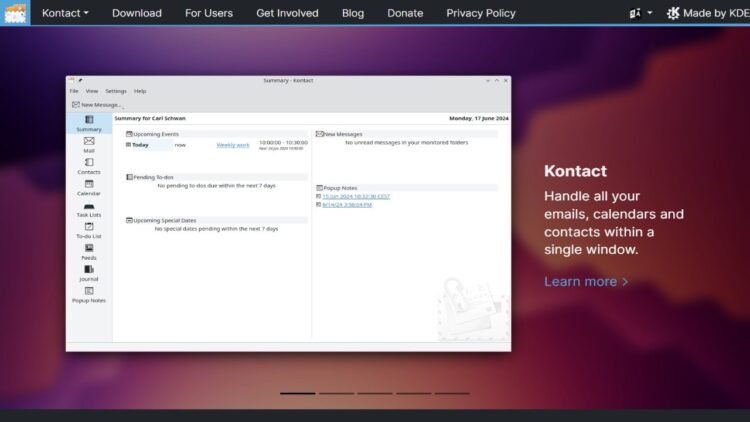This screenshot has height=422, width=750.
Task: Click the Popup Notes section header icon
Action: pyautogui.click(x=320, y=188)
